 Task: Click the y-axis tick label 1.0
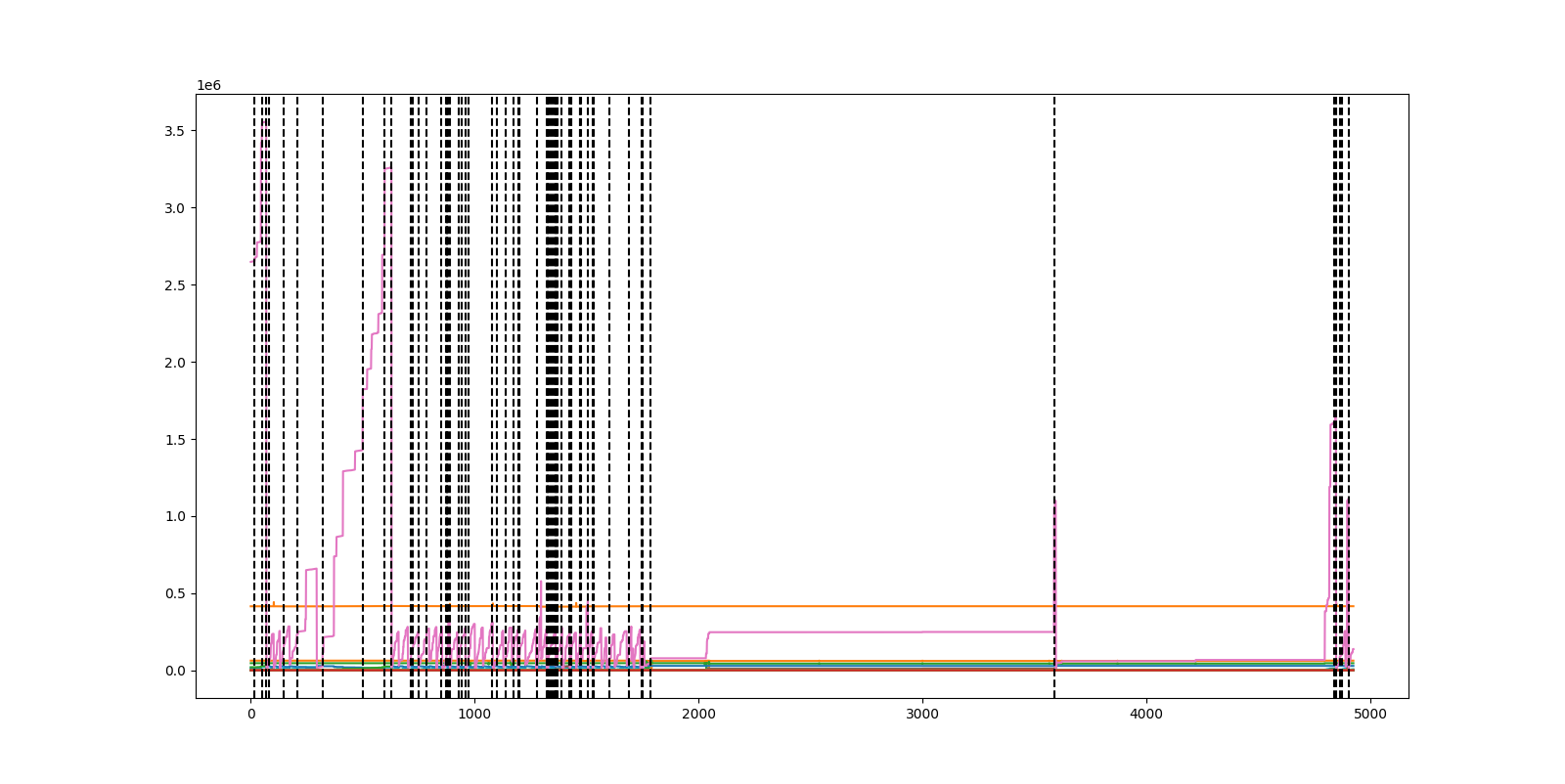tap(174, 517)
